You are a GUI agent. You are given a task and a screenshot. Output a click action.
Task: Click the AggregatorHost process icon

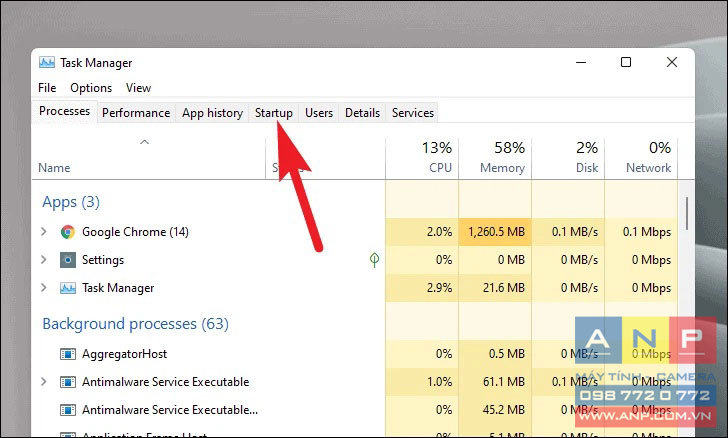[x=68, y=354]
